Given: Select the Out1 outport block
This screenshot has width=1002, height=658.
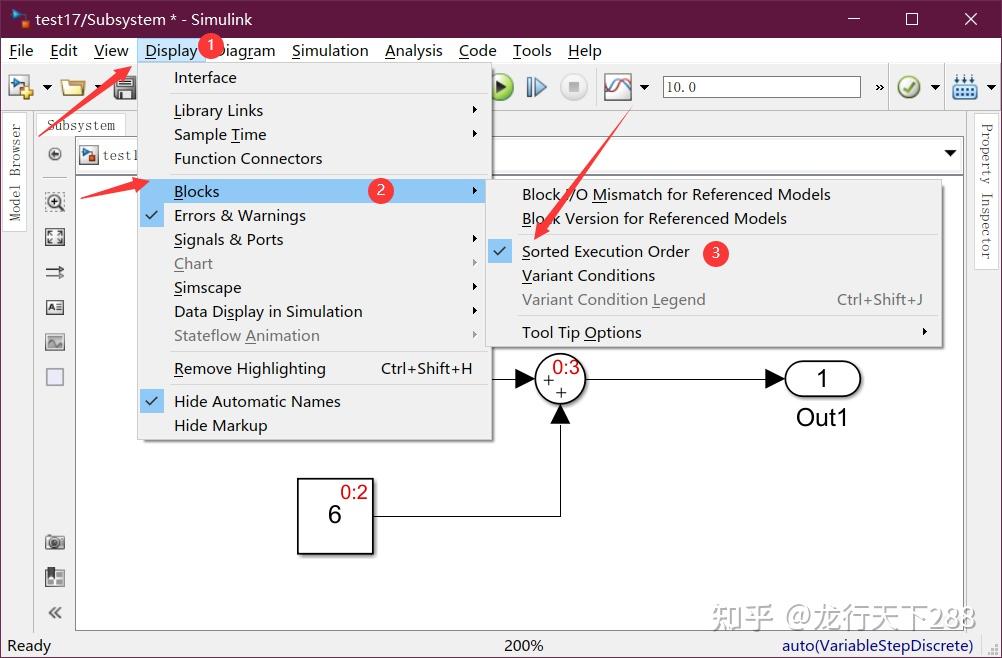Looking at the screenshot, I should pyautogui.click(x=822, y=379).
